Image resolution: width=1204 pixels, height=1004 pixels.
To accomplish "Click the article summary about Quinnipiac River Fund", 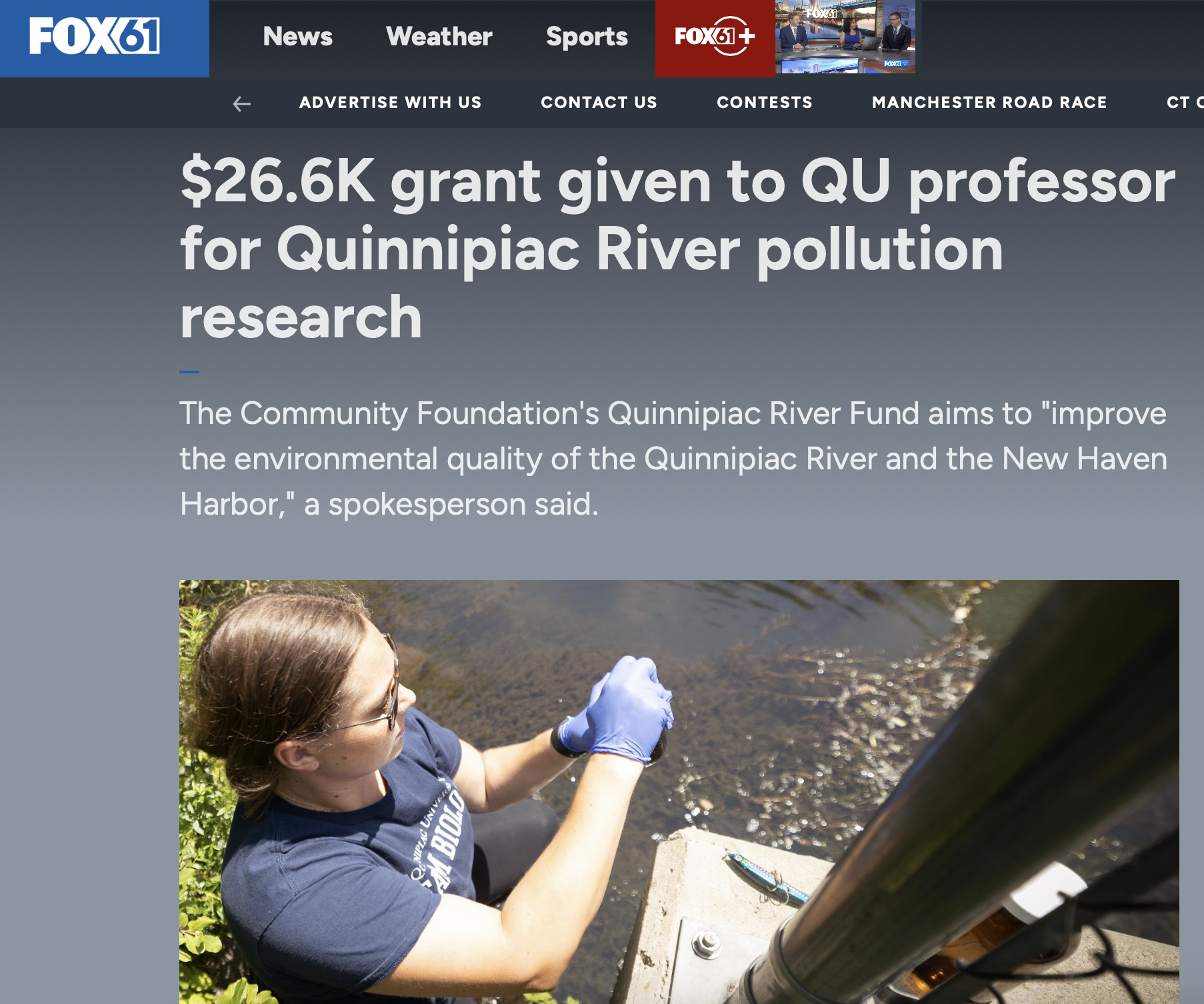I will click(673, 459).
